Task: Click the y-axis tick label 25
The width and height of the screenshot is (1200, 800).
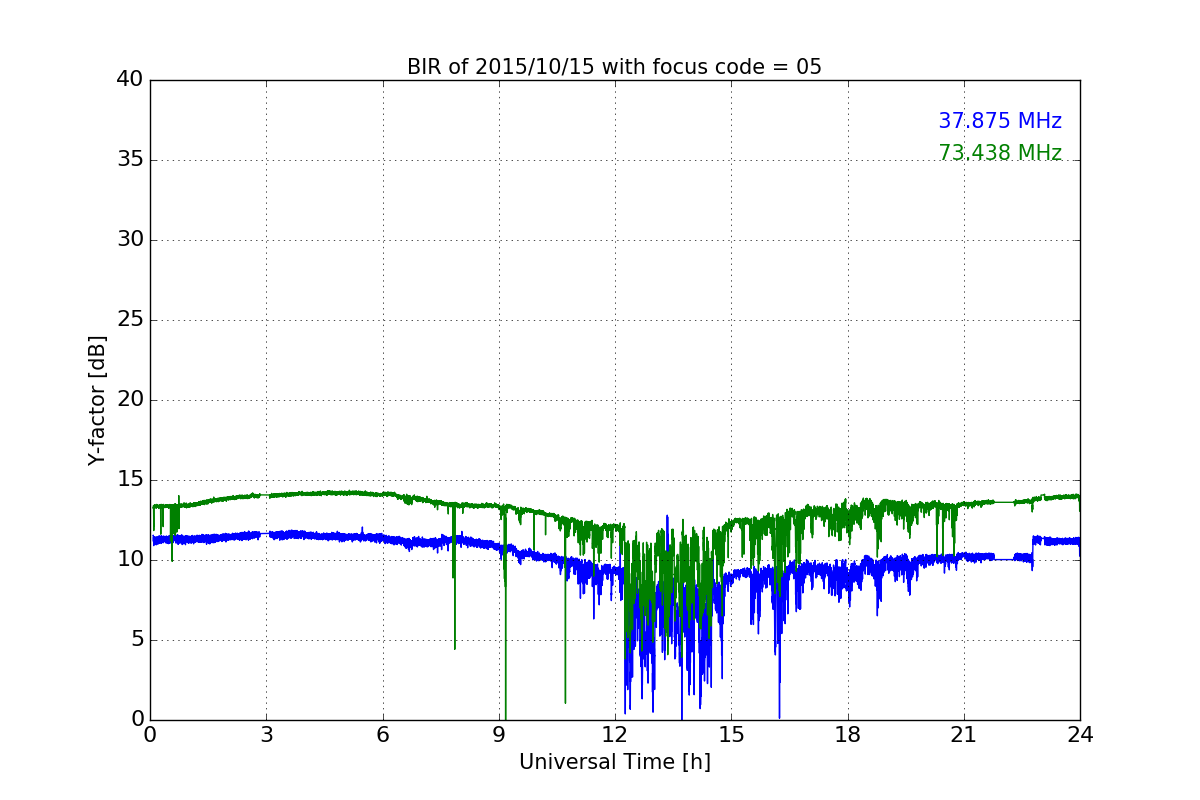Action: (129, 320)
